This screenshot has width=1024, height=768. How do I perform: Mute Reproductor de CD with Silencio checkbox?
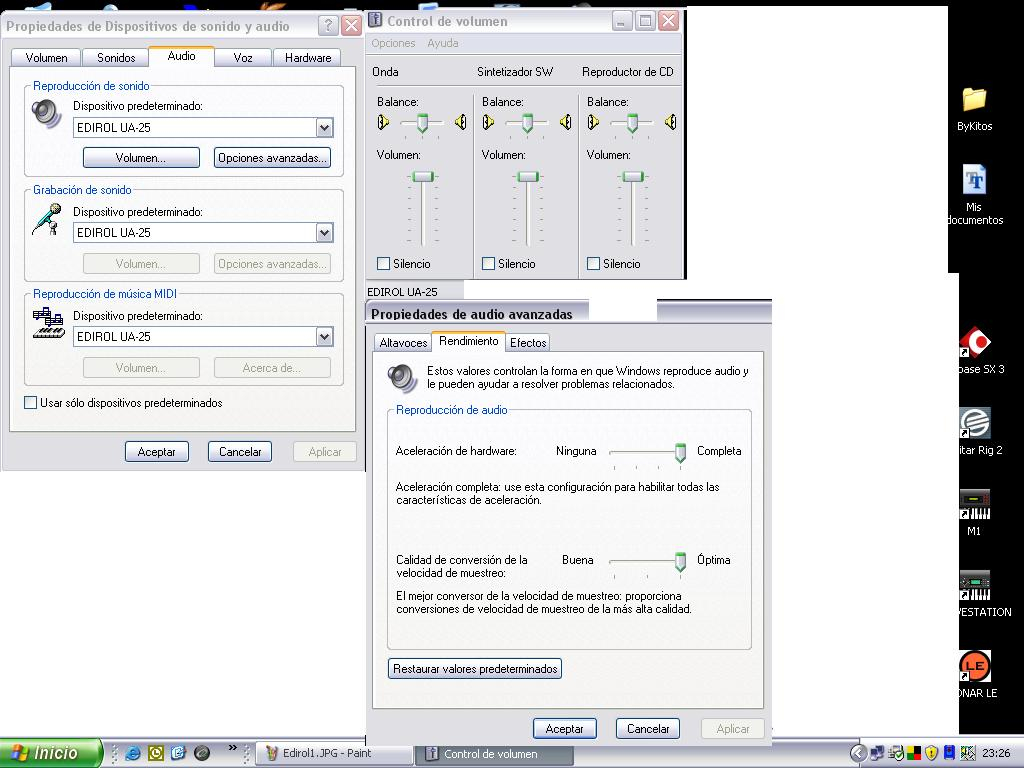[x=593, y=263]
